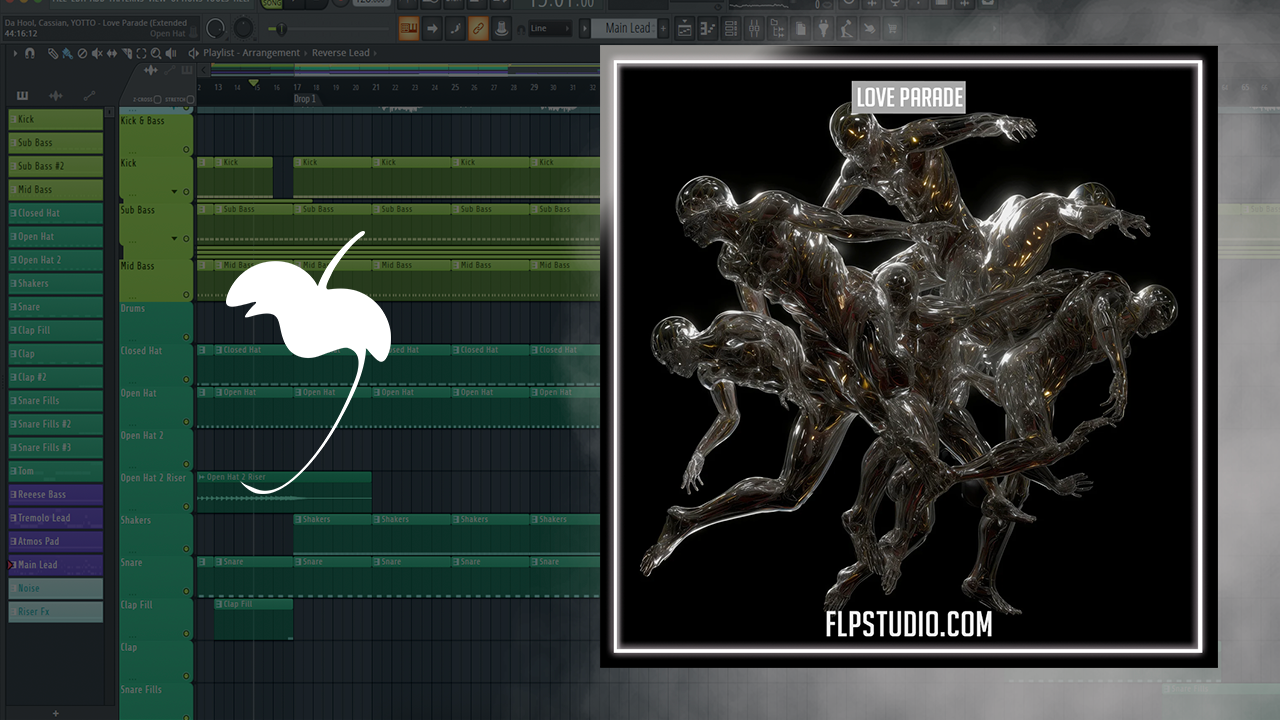Collapse the Sub Bass track group arrow
The width and height of the screenshot is (1280, 720).
pos(174,239)
